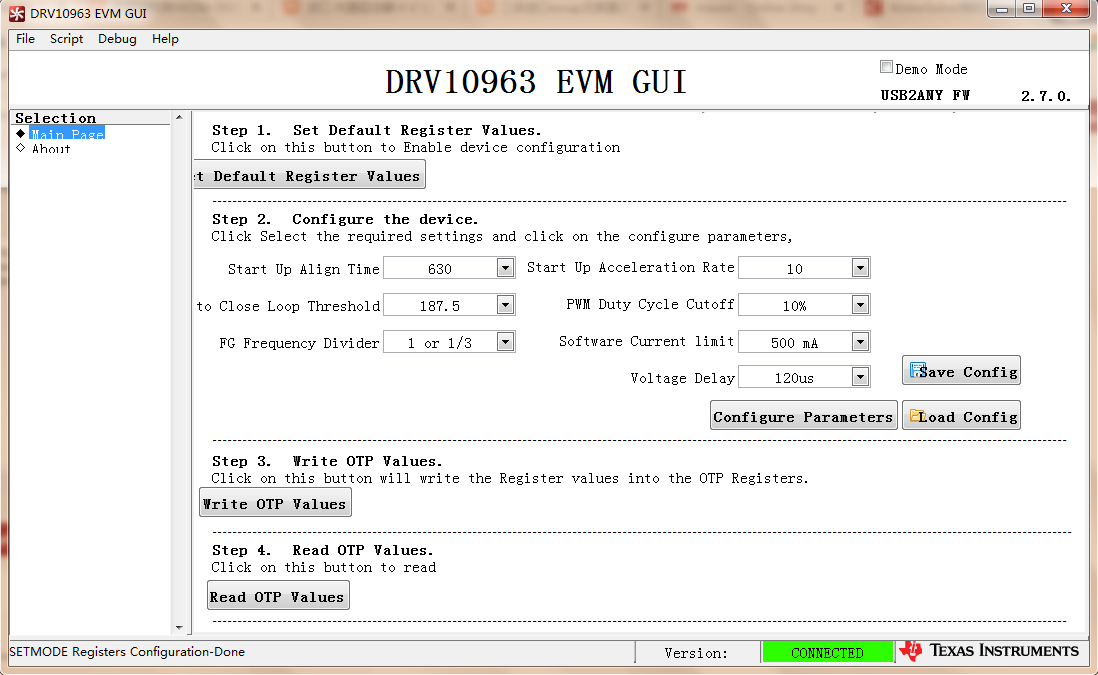
Task: Click Set Default Register Values button
Action: coord(310,176)
